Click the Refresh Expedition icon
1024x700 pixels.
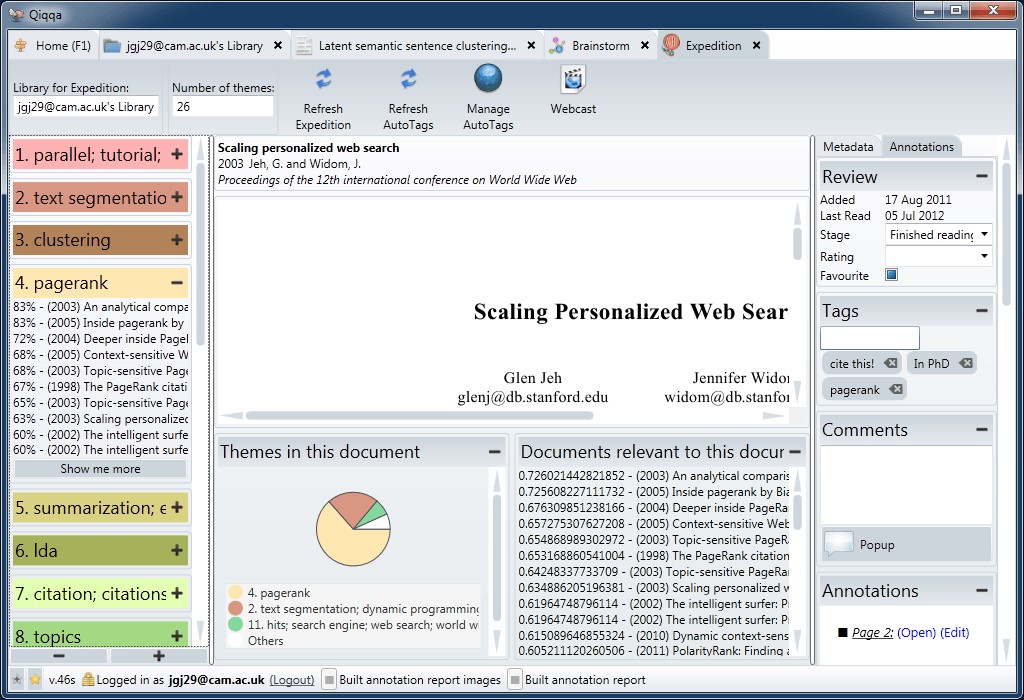pos(323,79)
